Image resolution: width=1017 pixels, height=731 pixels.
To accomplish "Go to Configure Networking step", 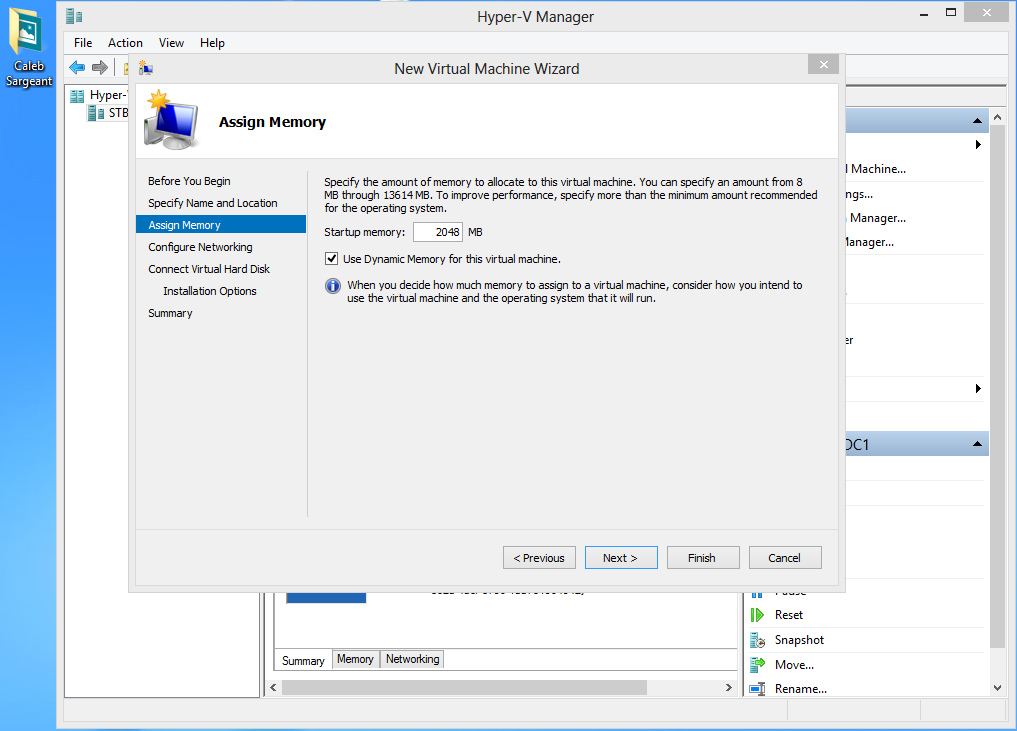I will [200, 247].
